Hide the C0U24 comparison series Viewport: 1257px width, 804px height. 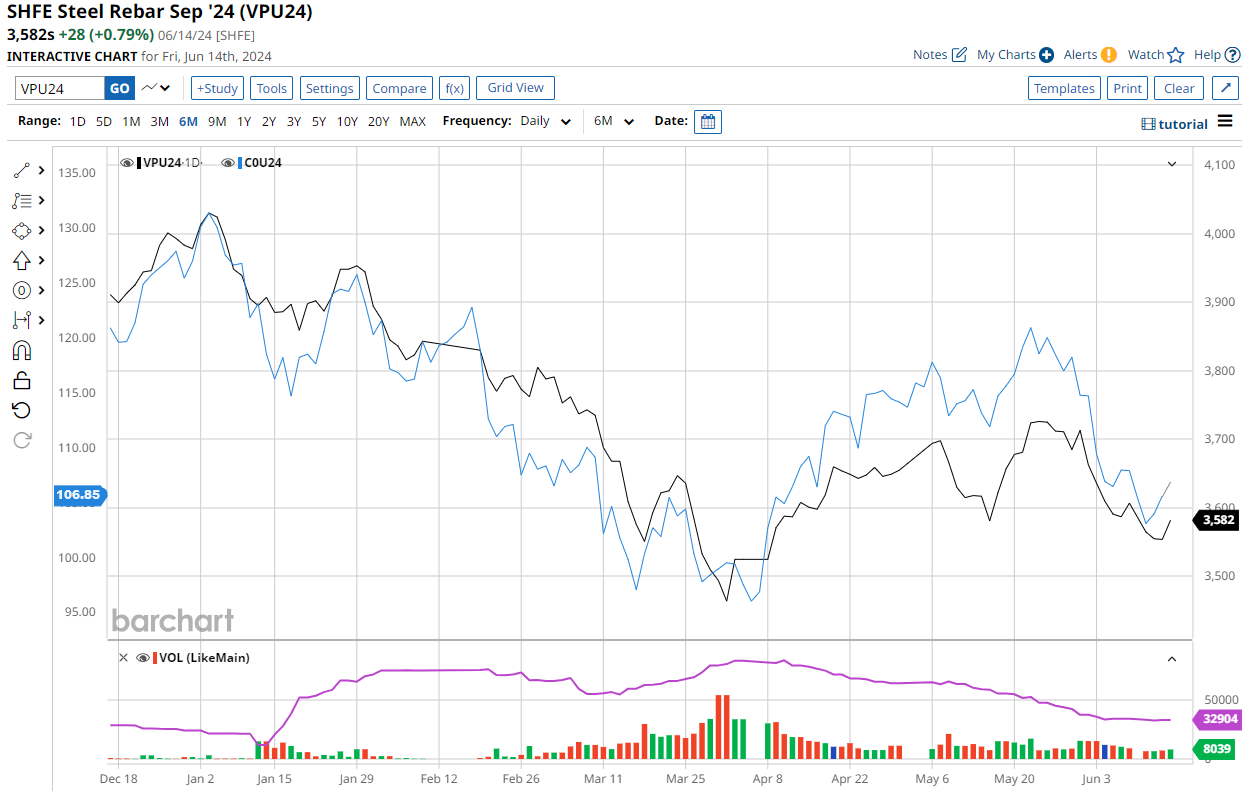pyautogui.click(x=227, y=163)
